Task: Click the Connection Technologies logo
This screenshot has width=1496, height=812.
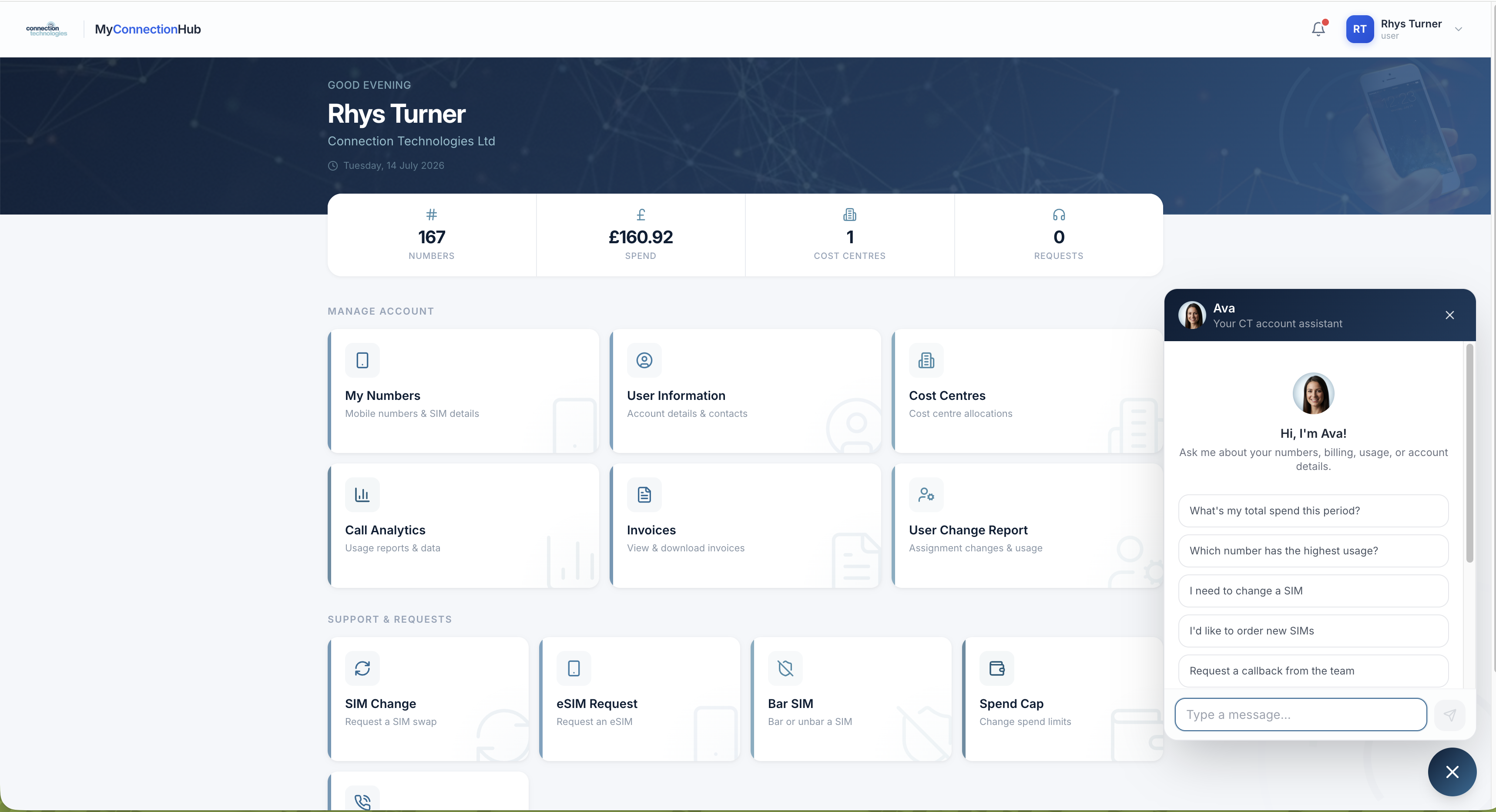Action: pos(47,29)
